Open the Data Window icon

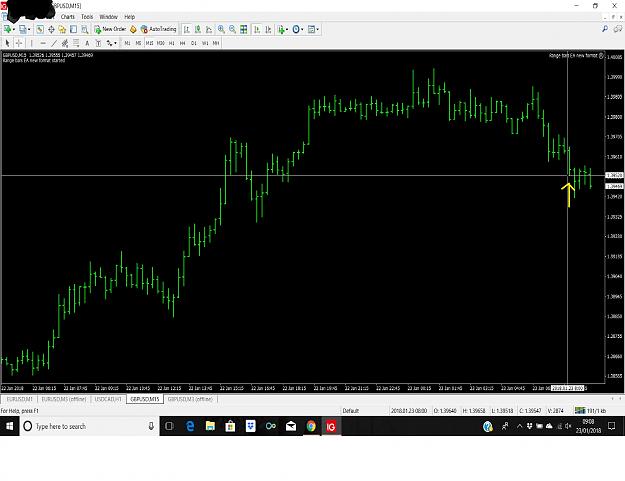(51, 29)
